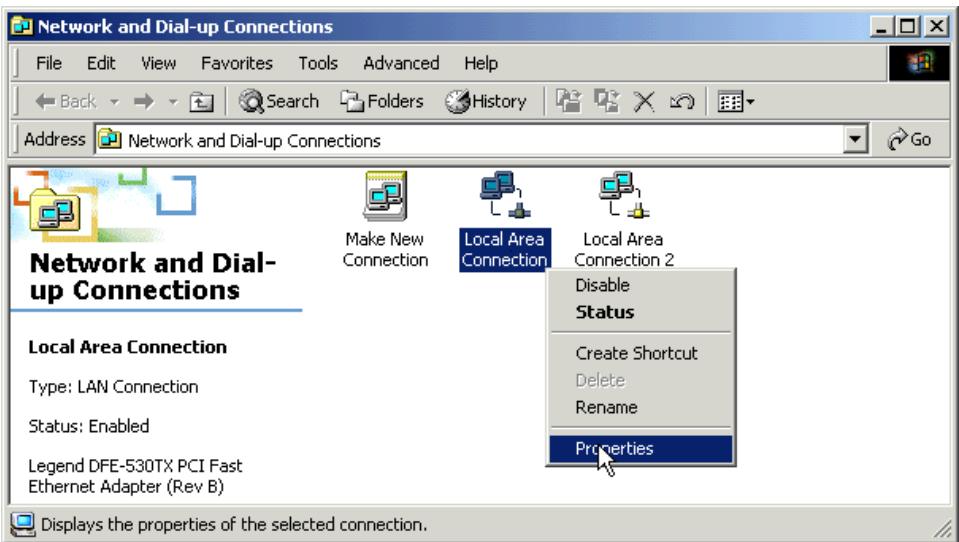
Task: Expand the Address bar dropdown
Action: [x=855, y=140]
